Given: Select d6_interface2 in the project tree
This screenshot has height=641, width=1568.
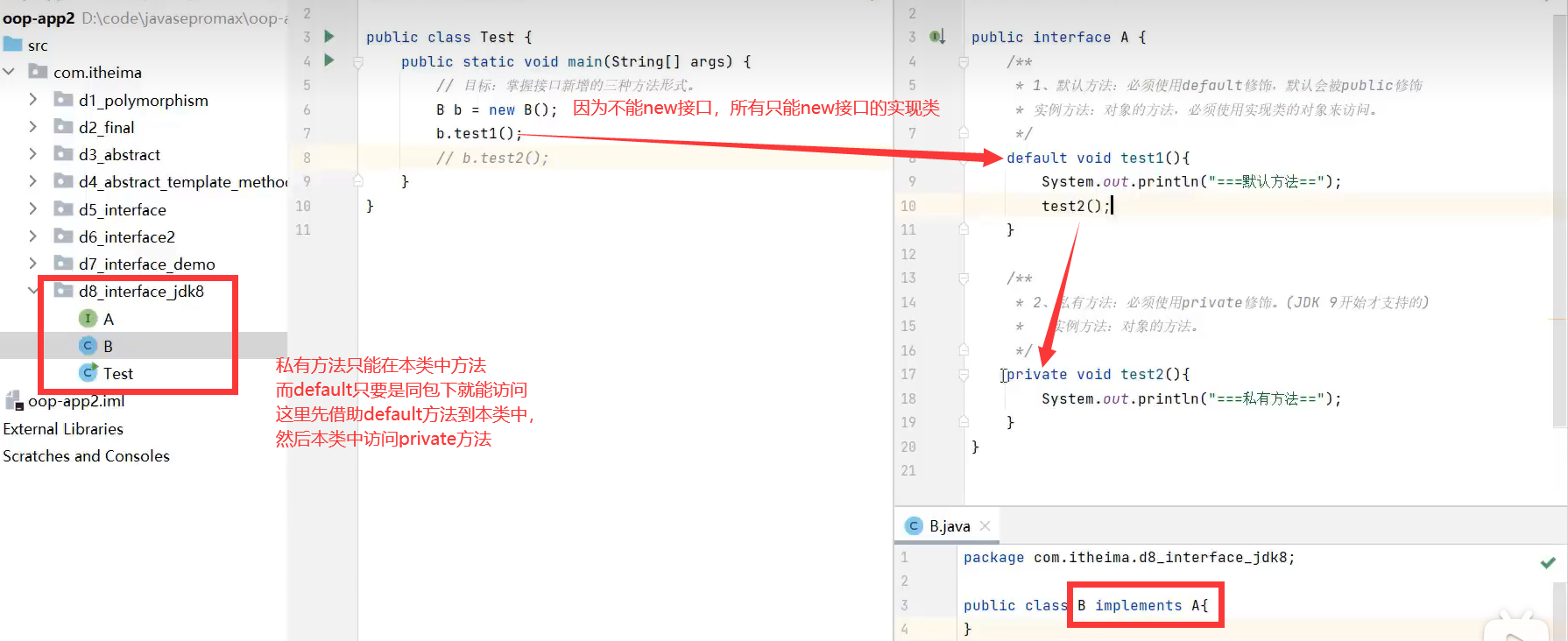Looking at the screenshot, I should tap(127, 236).
